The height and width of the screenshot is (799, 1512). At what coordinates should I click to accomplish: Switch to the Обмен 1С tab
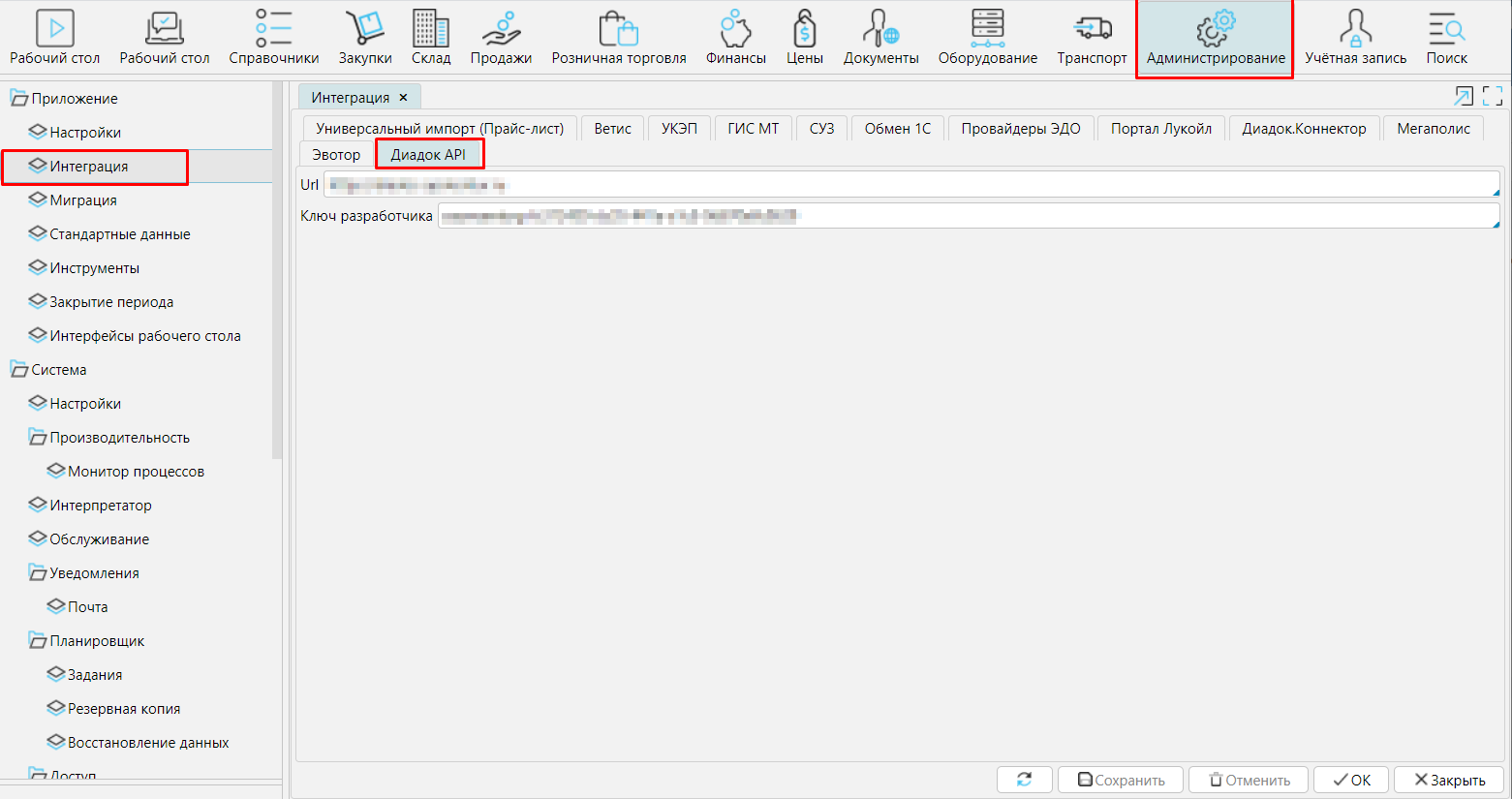click(897, 129)
